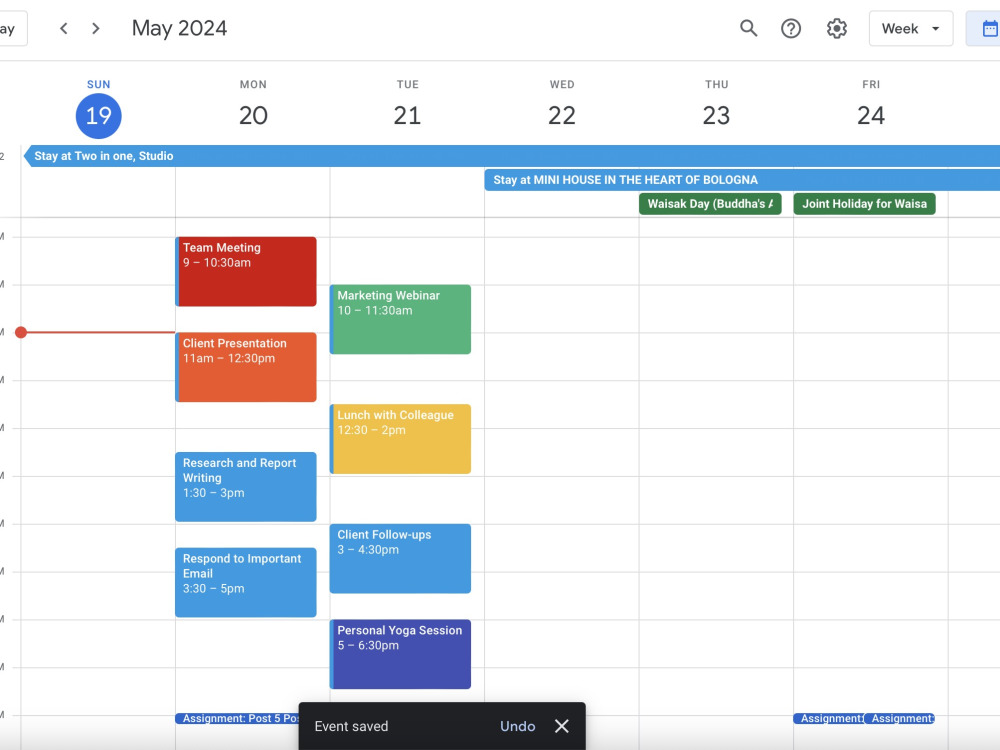The height and width of the screenshot is (750, 1000).
Task: Open the Lunch with Colleague event
Action: 399,438
